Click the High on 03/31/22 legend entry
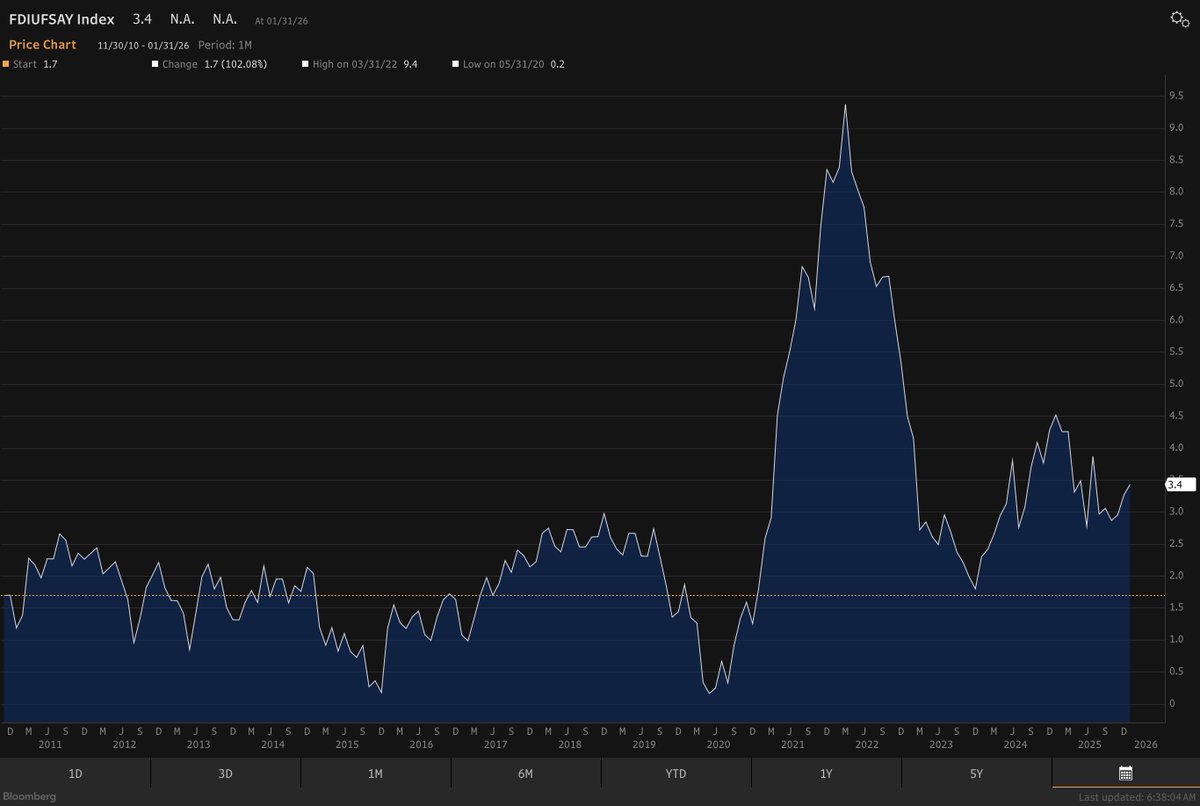This screenshot has width=1200, height=806. click(x=360, y=64)
